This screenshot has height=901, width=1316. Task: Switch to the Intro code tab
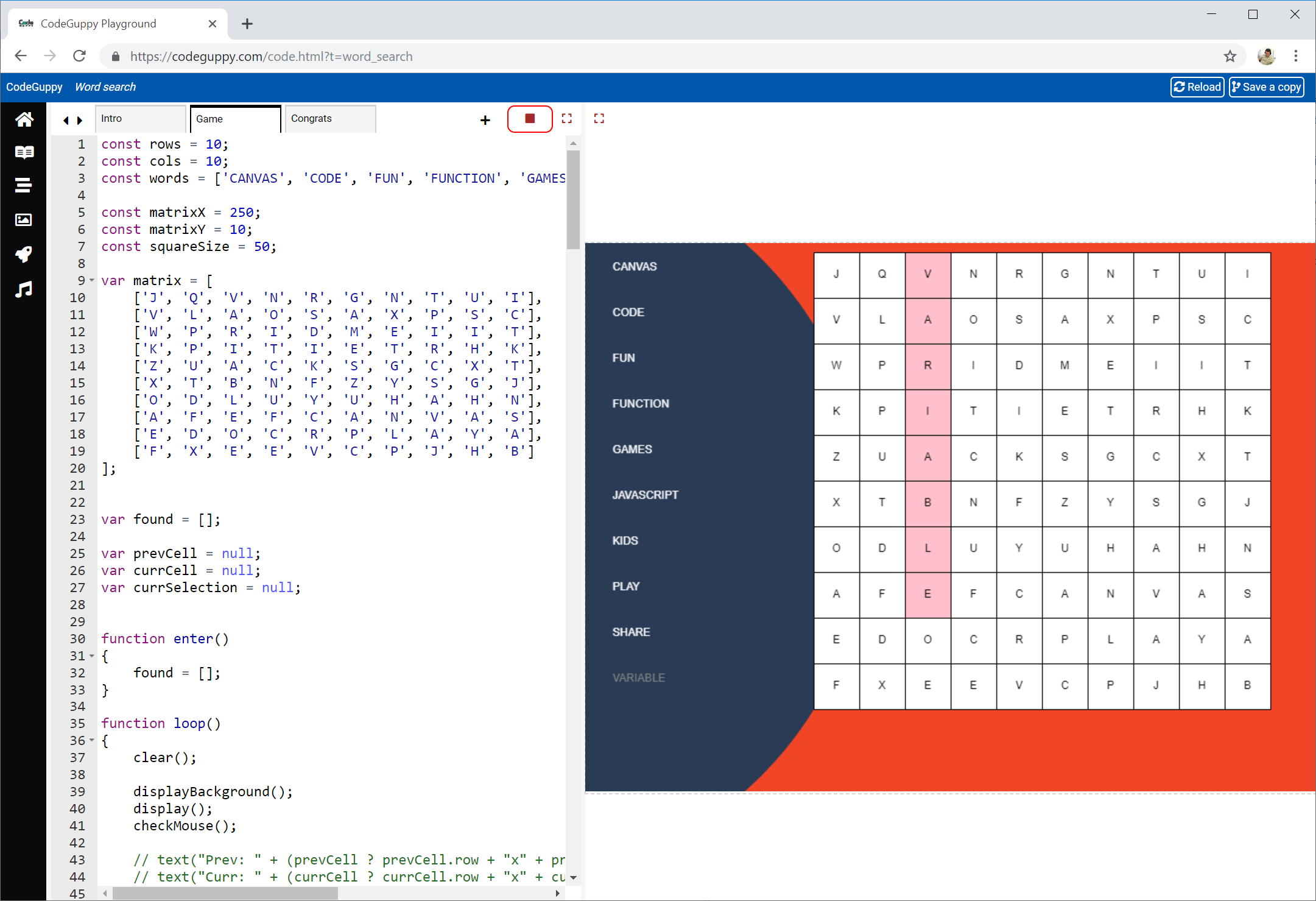(140, 119)
